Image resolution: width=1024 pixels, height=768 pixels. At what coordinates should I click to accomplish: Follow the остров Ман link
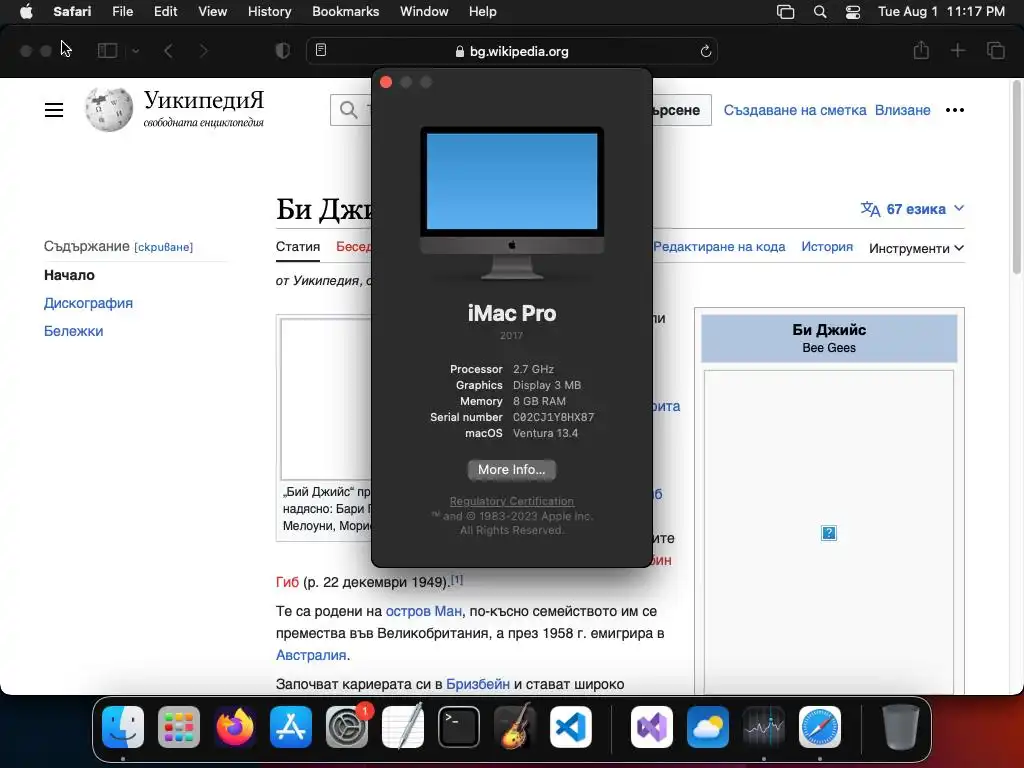pos(423,611)
